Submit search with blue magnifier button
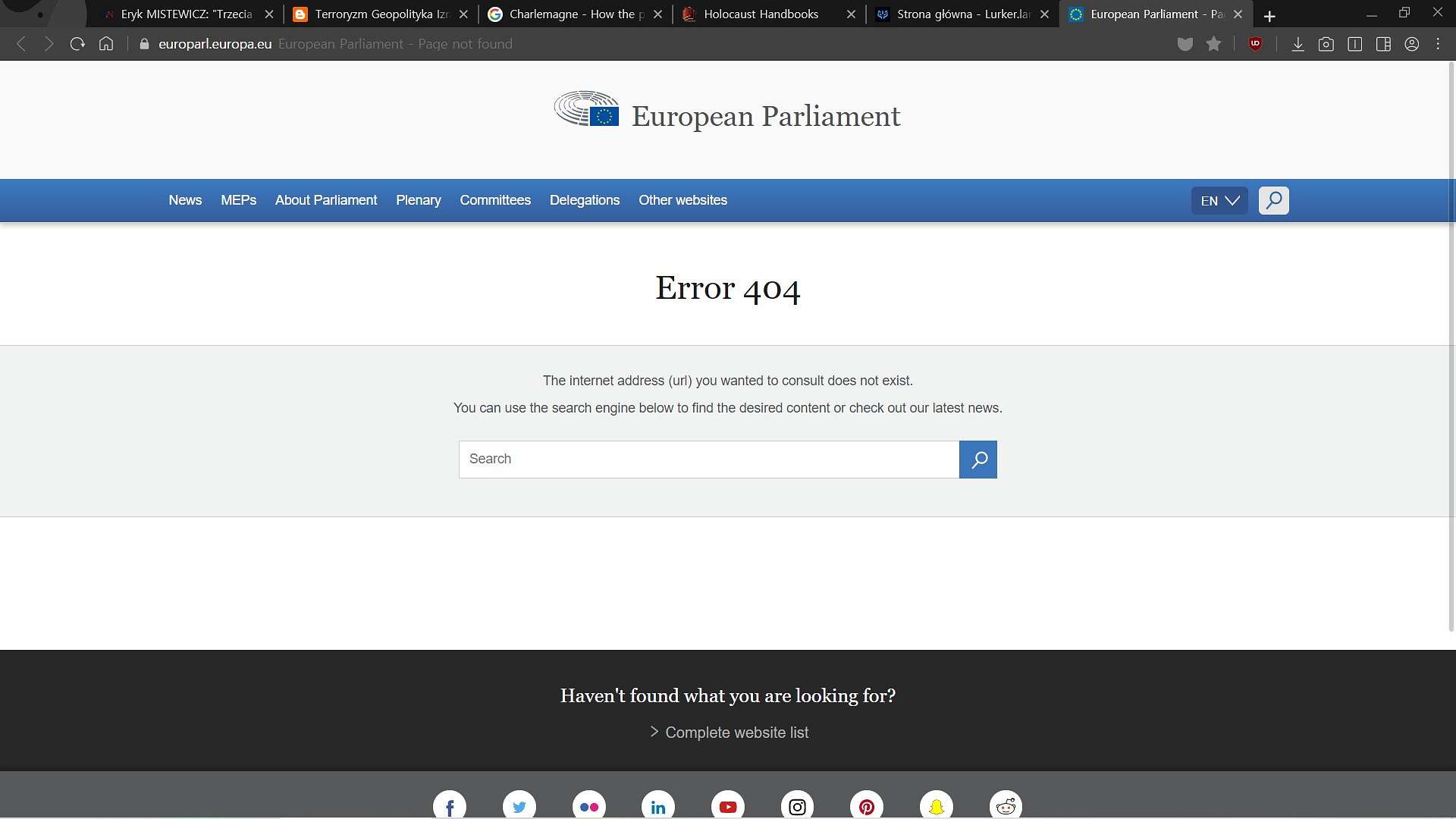This screenshot has width=1456, height=819. pyautogui.click(x=978, y=460)
